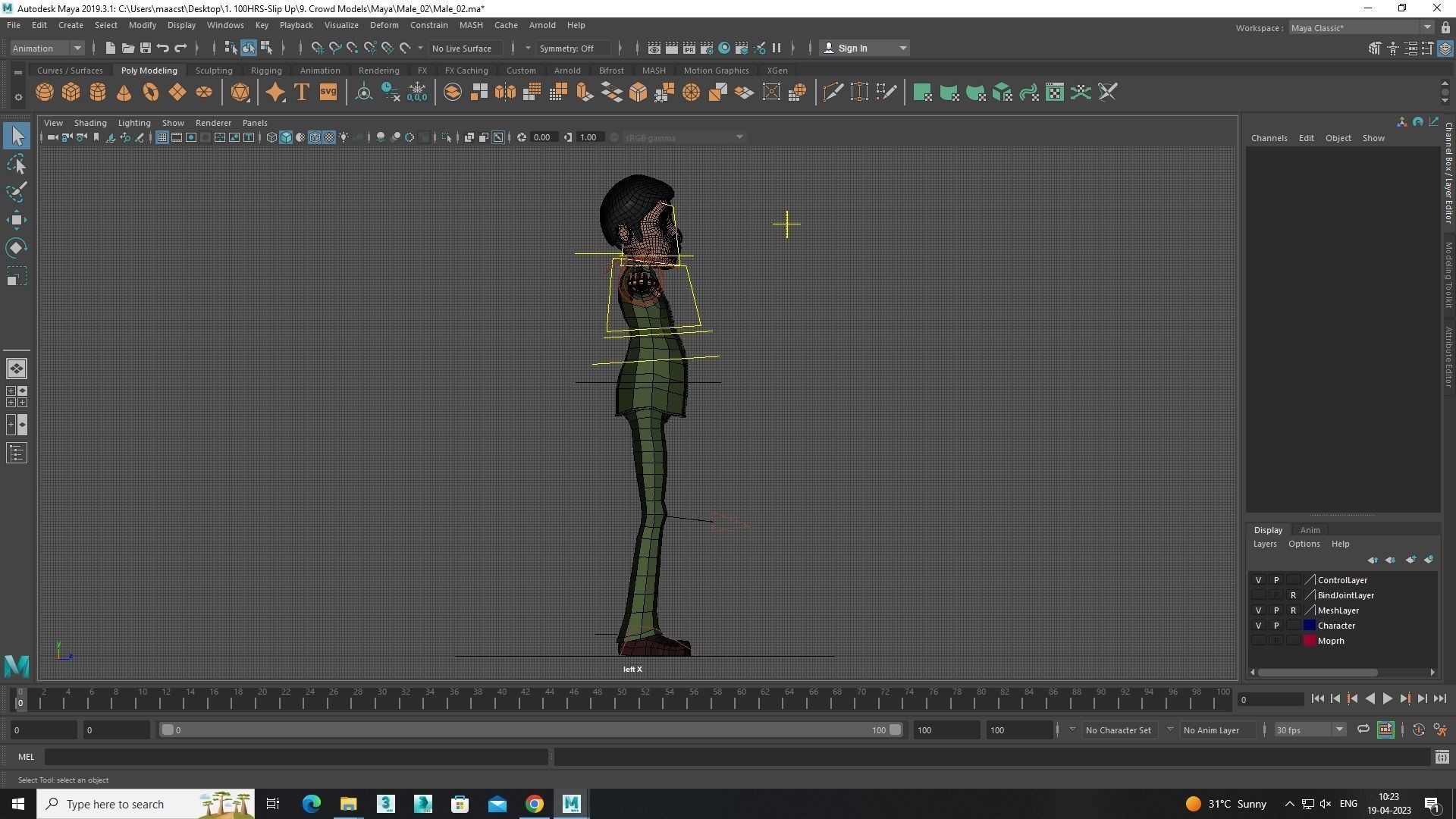1456x819 pixels.
Task: Open the sRGB gamma view transform dropdown
Action: tap(683, 137)
